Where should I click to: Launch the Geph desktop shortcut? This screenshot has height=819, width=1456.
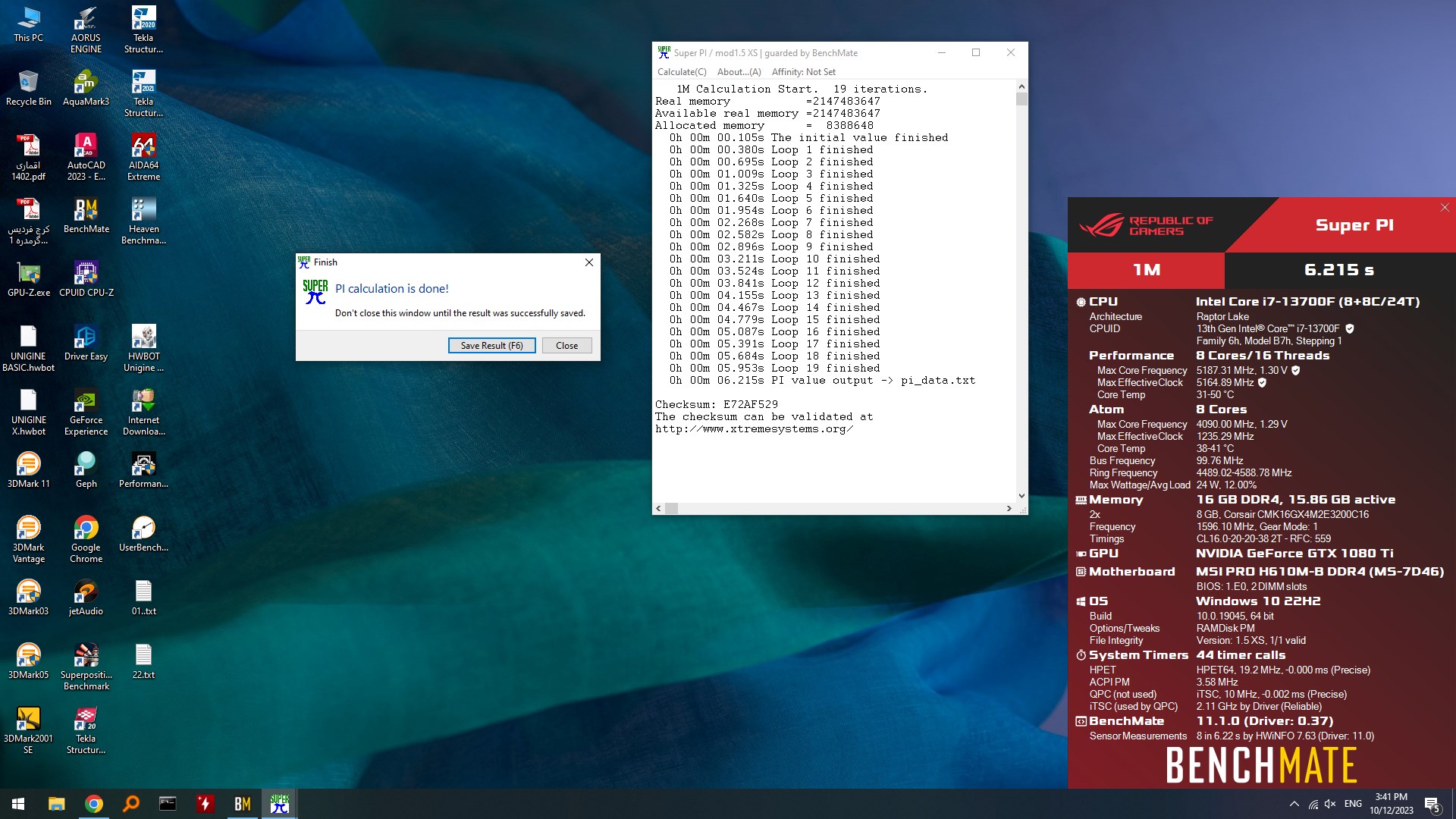(86, 470)
